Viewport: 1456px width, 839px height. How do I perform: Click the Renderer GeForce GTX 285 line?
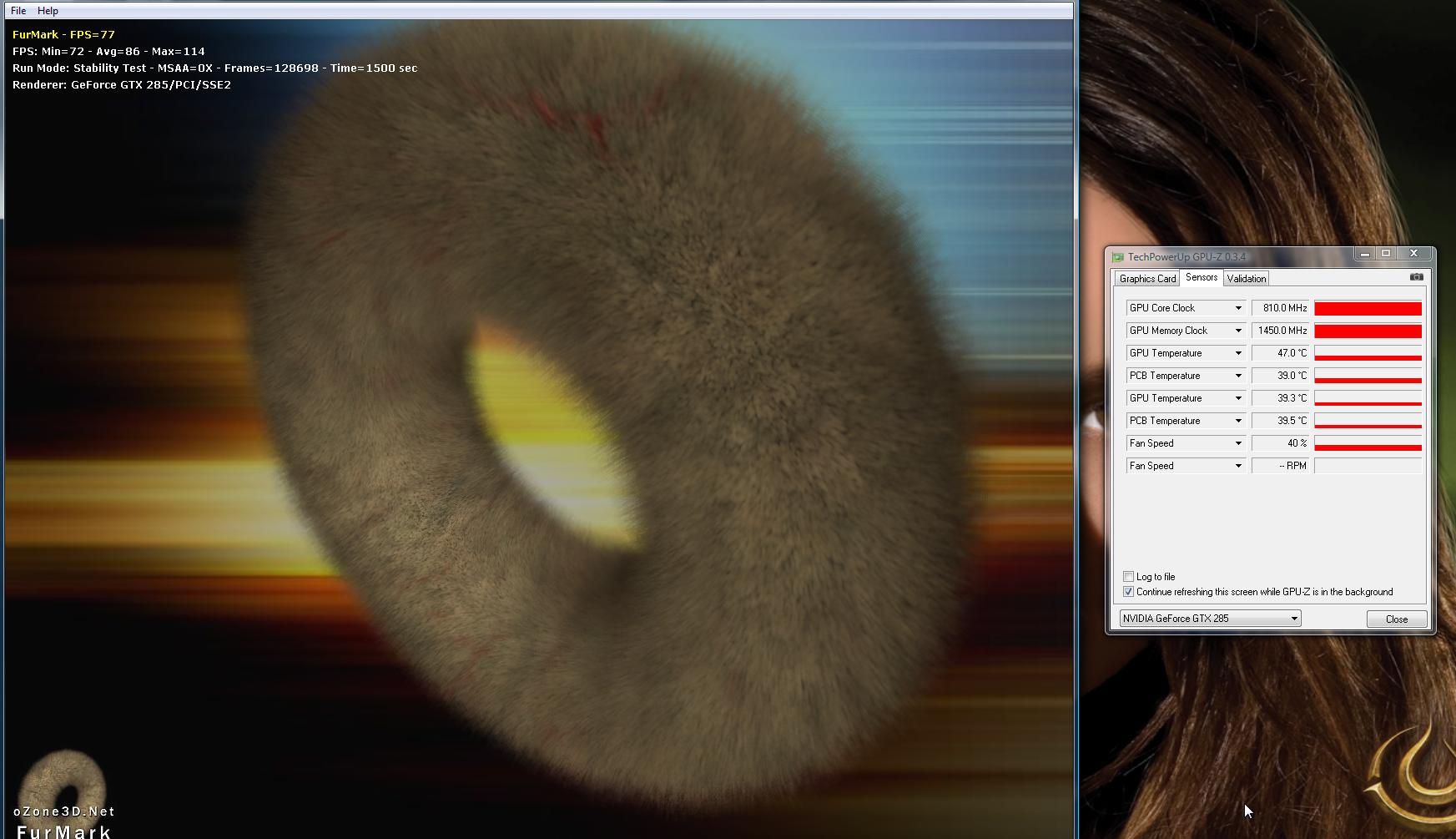tap(122, 84)
